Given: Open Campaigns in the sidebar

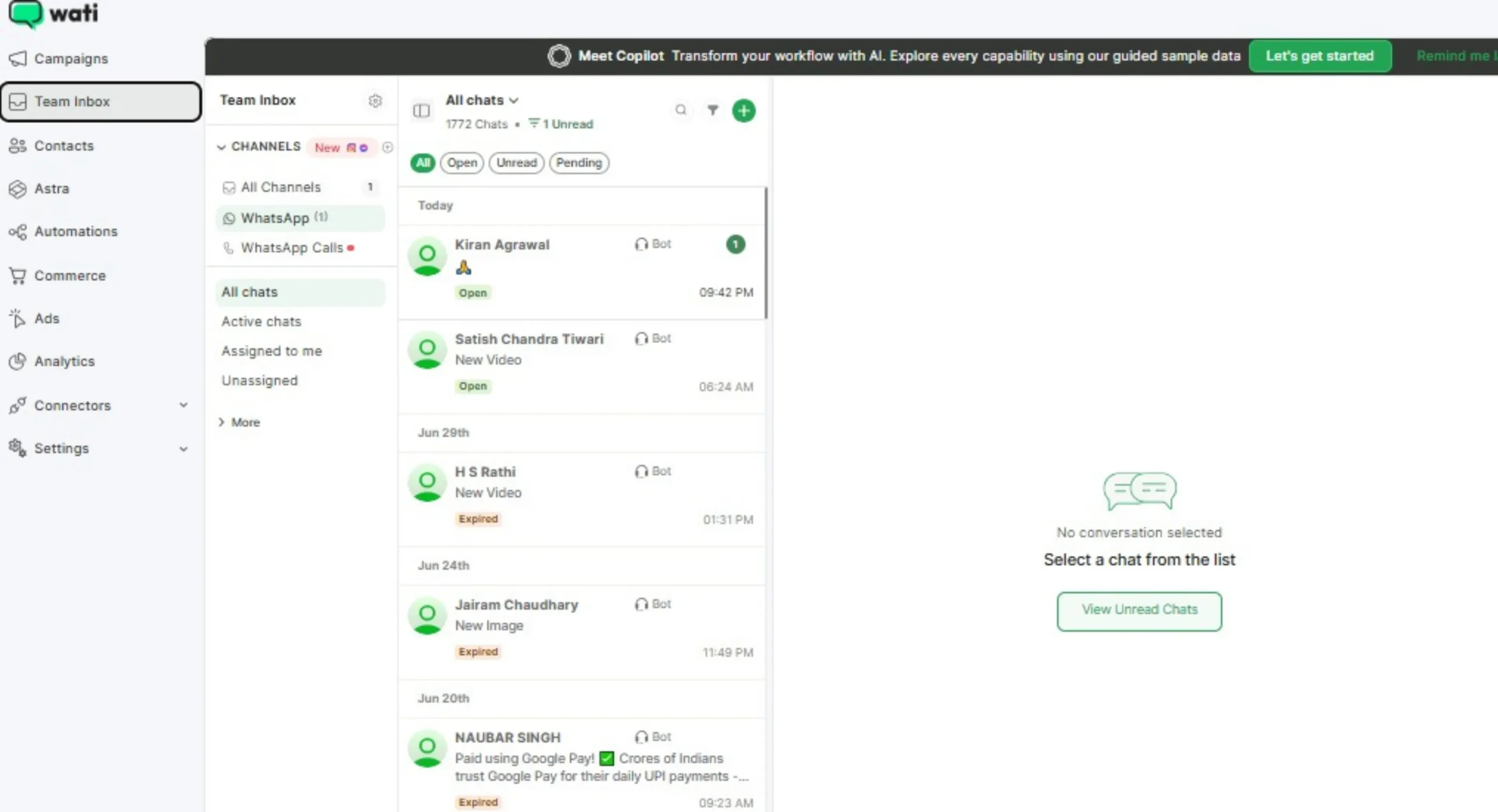Looking at the screenshot, I should [71, 59].
